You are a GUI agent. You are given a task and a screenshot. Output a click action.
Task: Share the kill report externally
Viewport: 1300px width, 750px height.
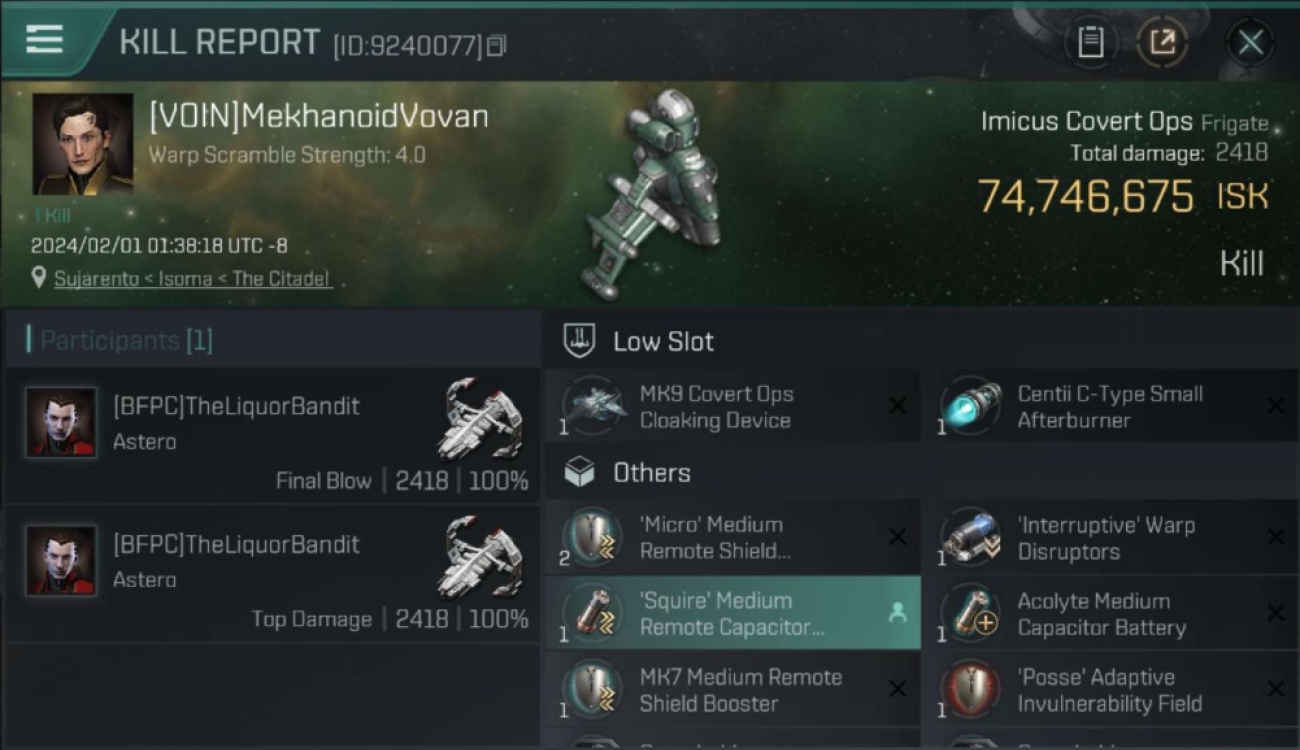coord(1162,42)
